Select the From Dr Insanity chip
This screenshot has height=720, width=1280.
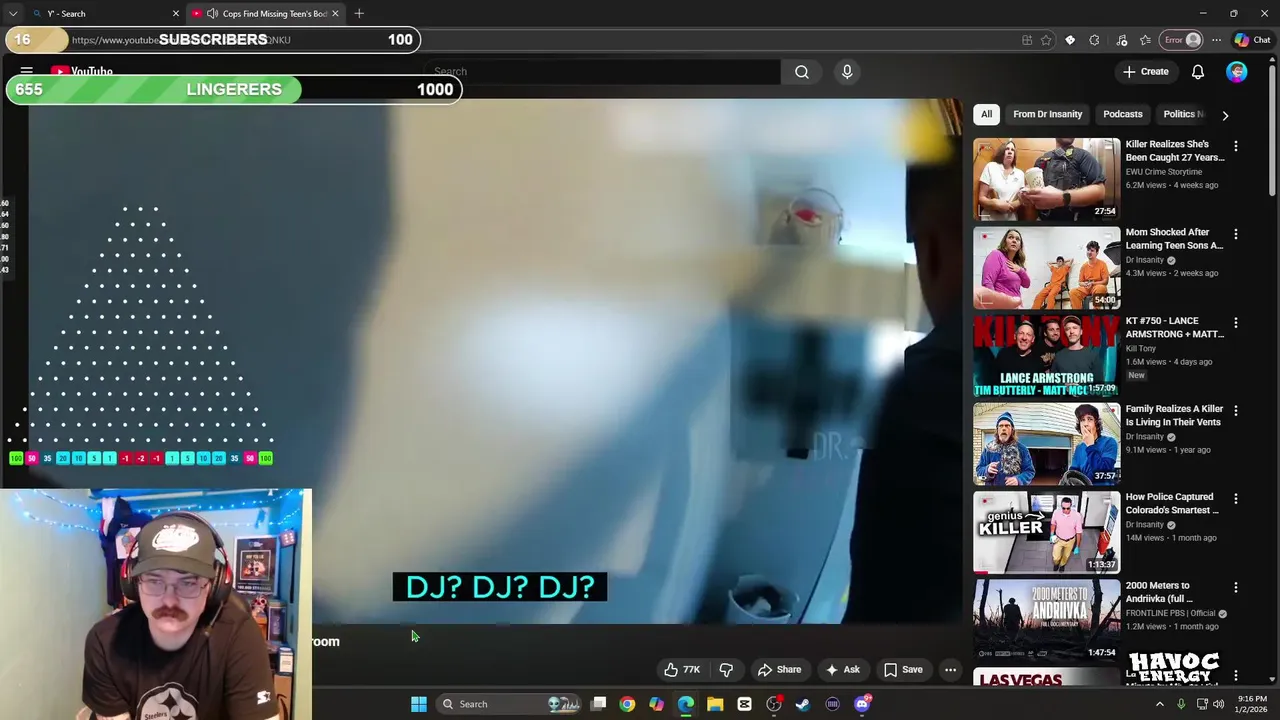[x=1047, y=114]
